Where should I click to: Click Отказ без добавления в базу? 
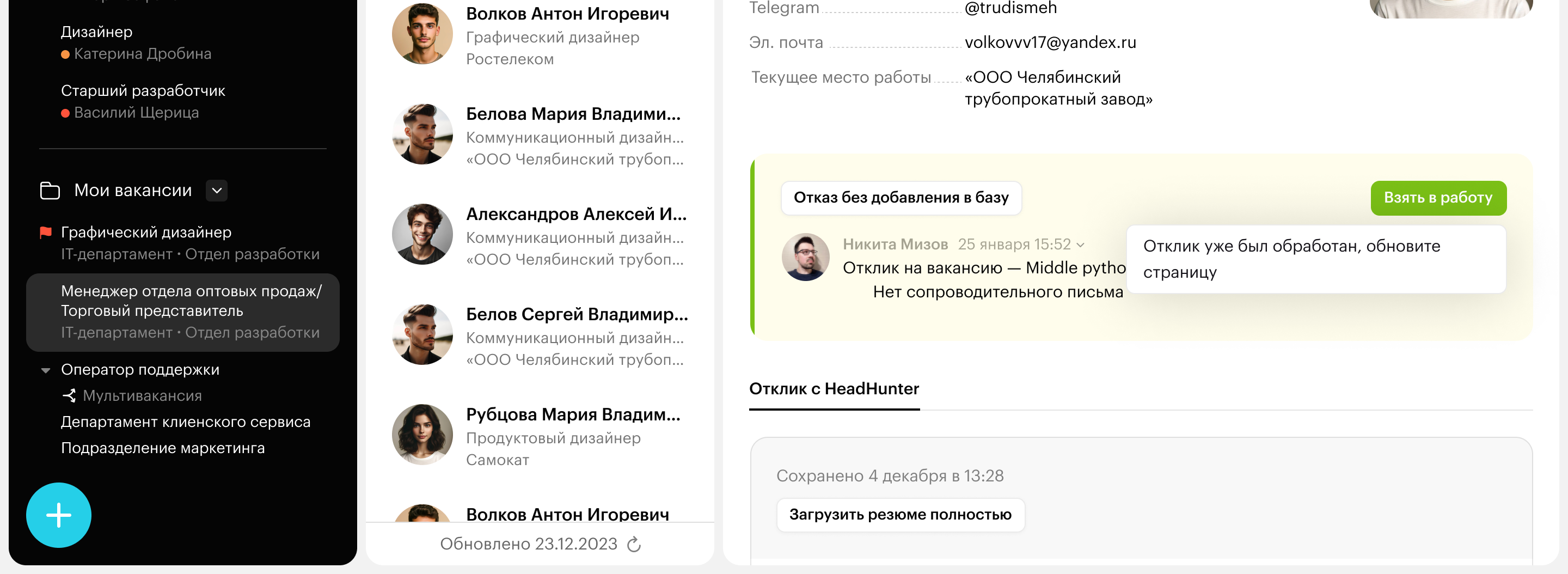[x=901, y=198]
